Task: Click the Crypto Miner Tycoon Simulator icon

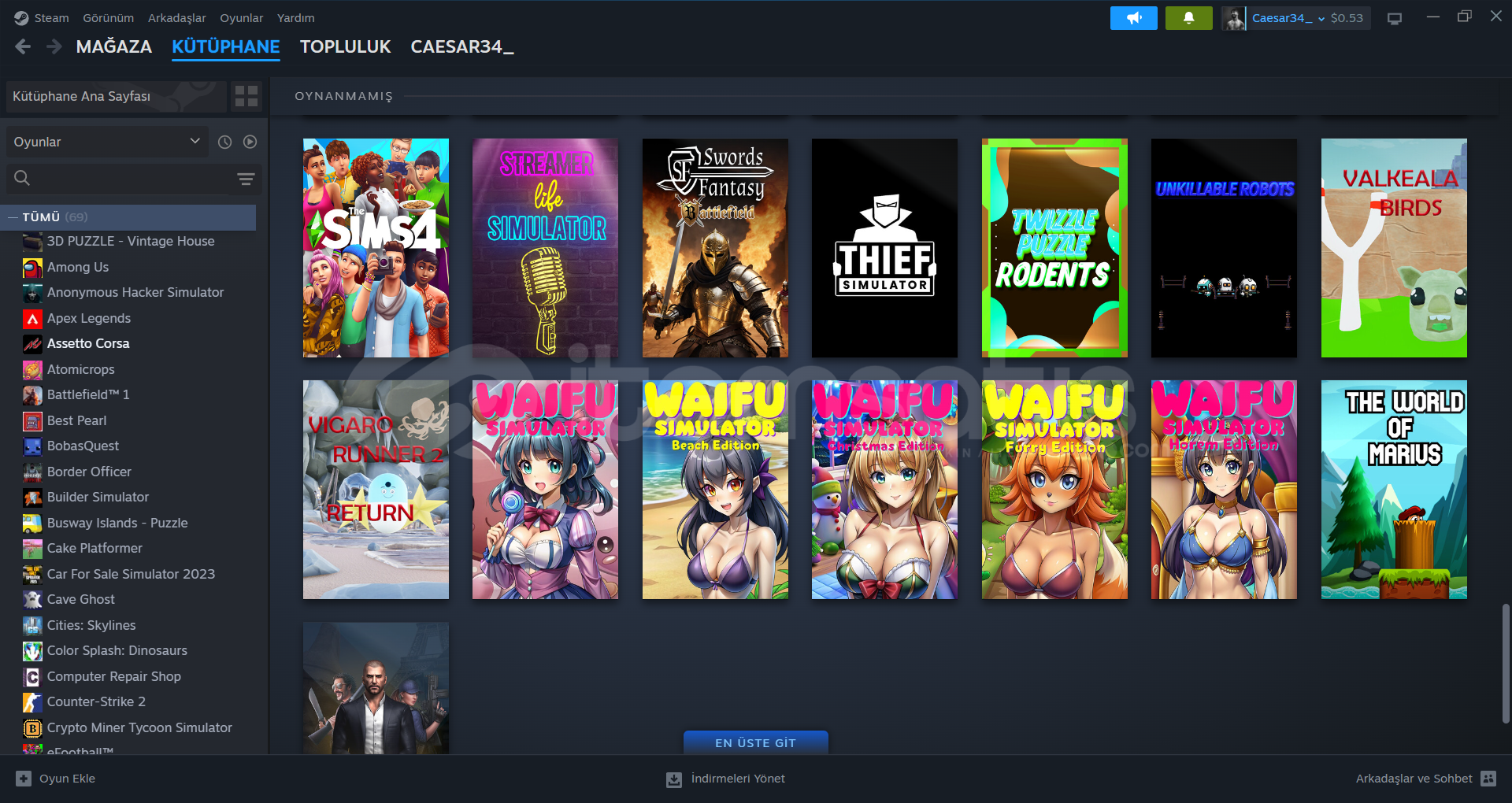Action: coord(32,728)
